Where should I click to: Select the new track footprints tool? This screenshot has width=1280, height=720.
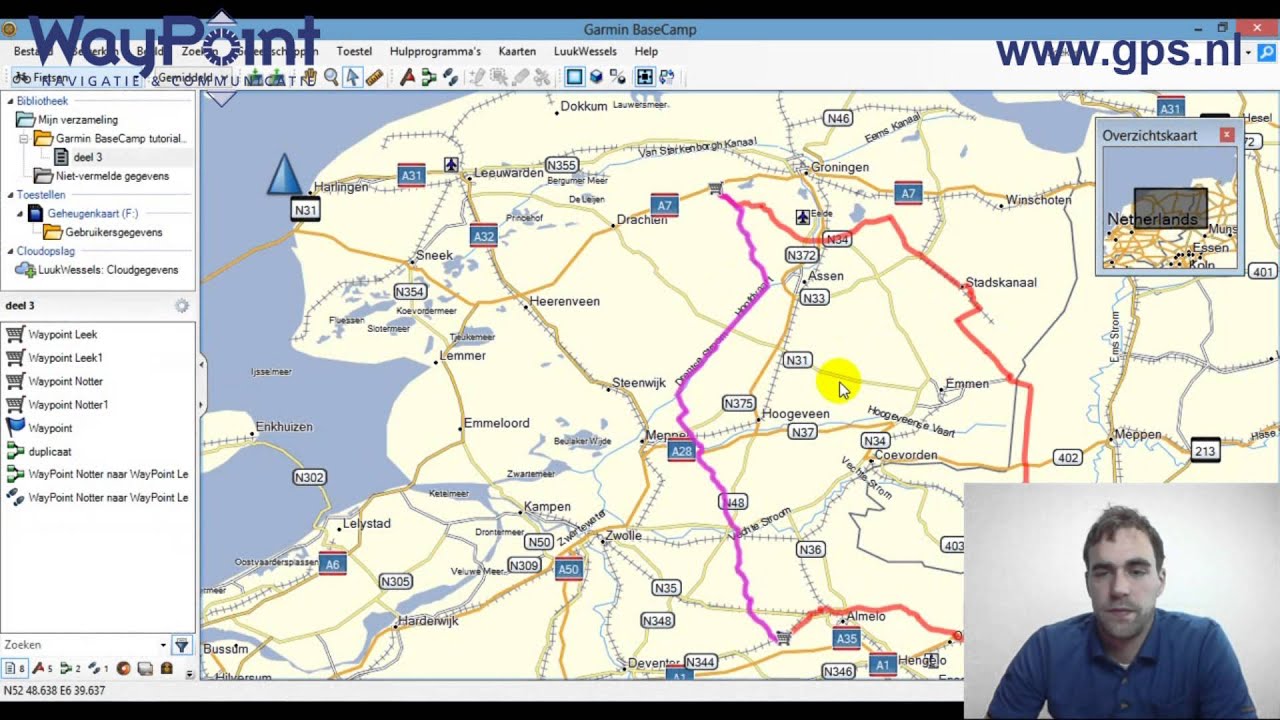coord(450,77)
